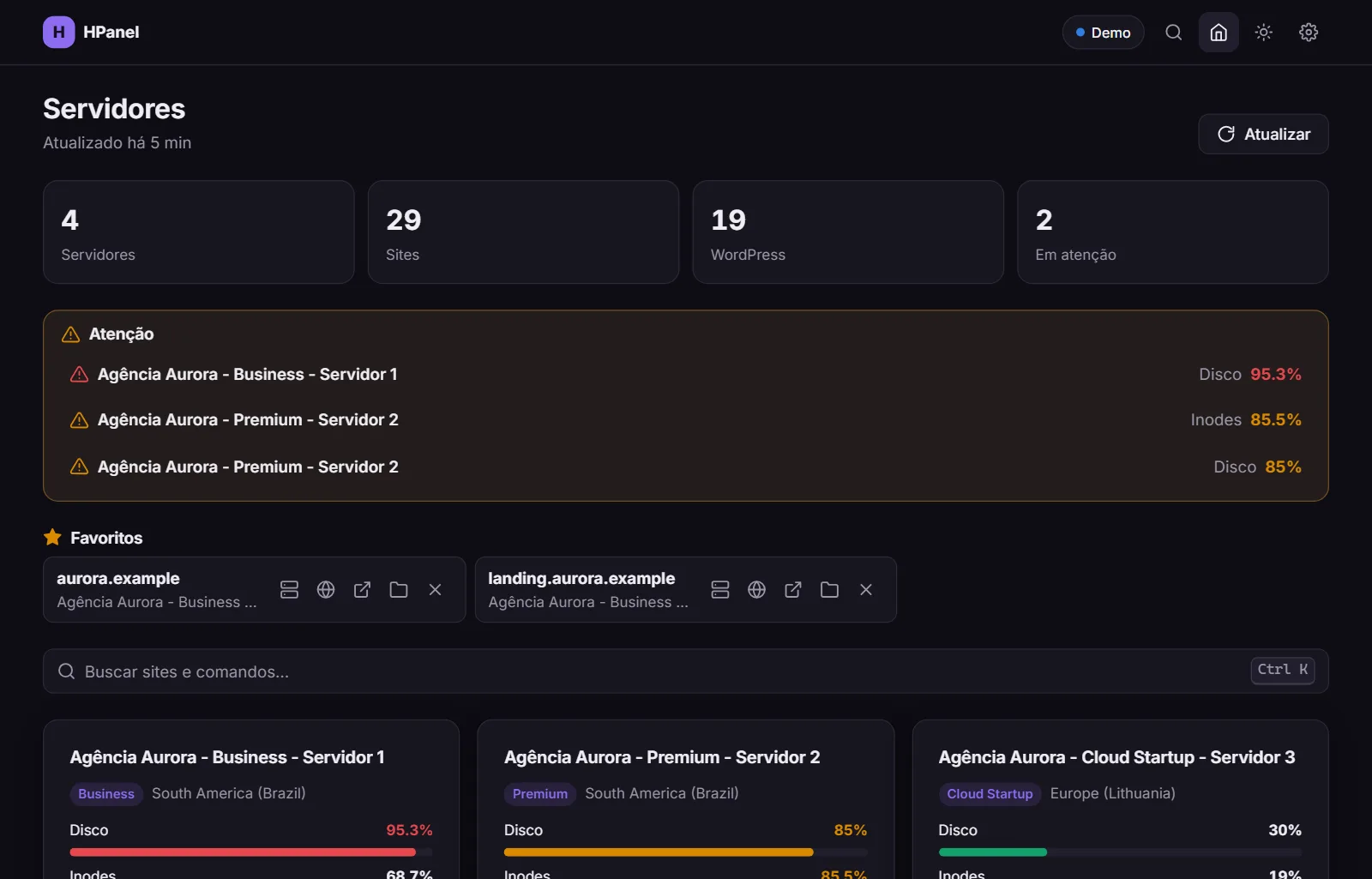
Task: Click the red Disco bar at 95.3%
Action: (x=251, y=852)
